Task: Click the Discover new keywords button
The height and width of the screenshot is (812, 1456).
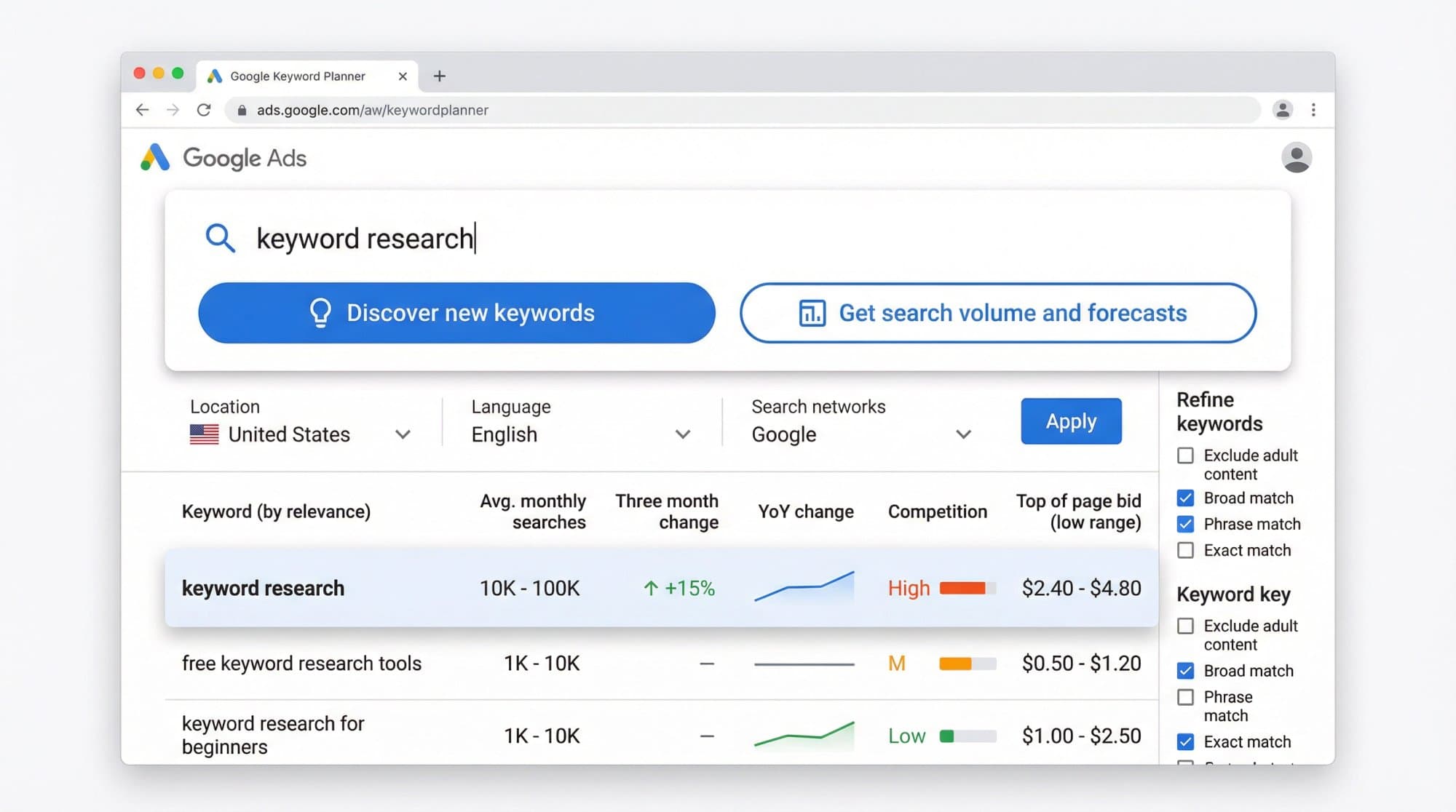Action: pyautogui.click(x=456, y=313)
